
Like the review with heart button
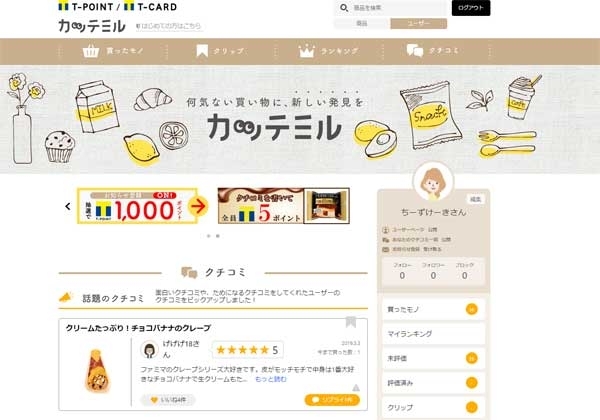coord(168,400)
